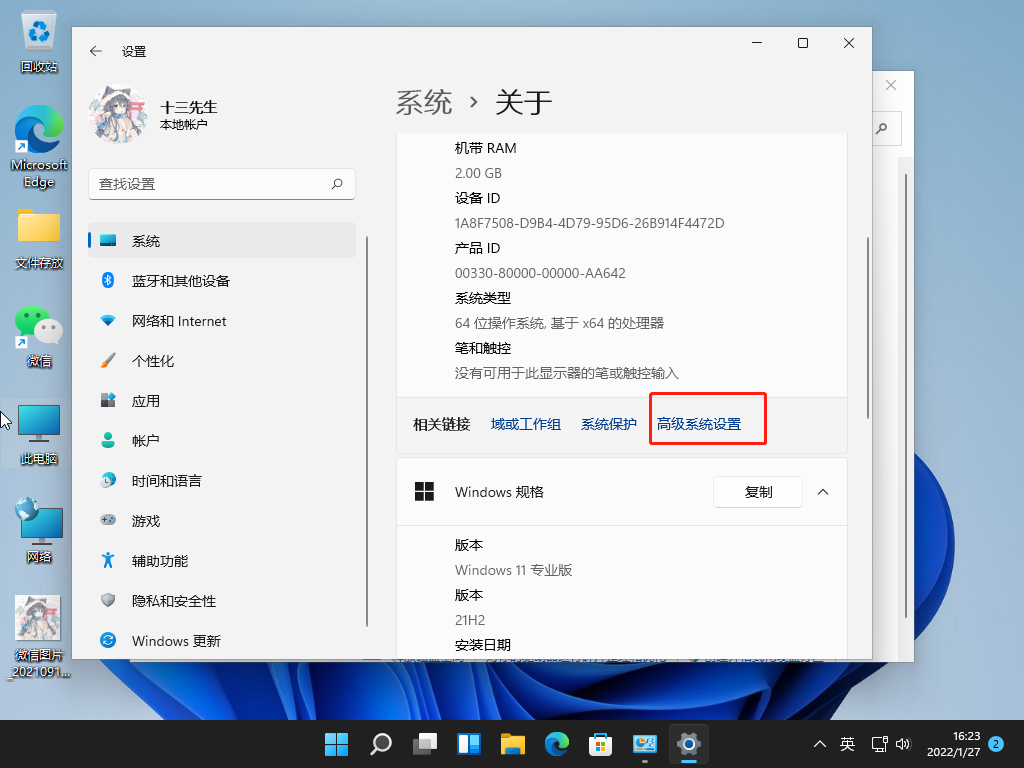Open Time and language (时间和语言)

(x=166, y=481)
